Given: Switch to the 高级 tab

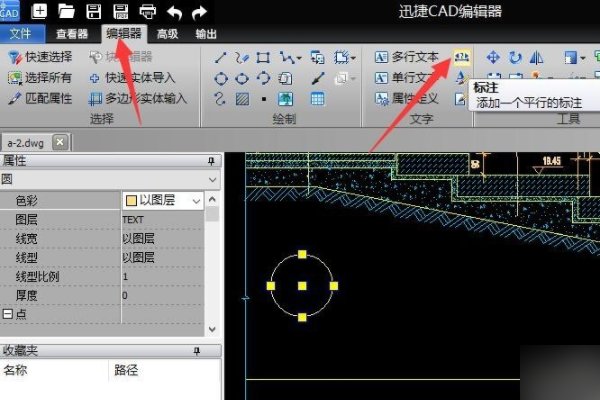Looking at the screenshot, I should [168, 34].
